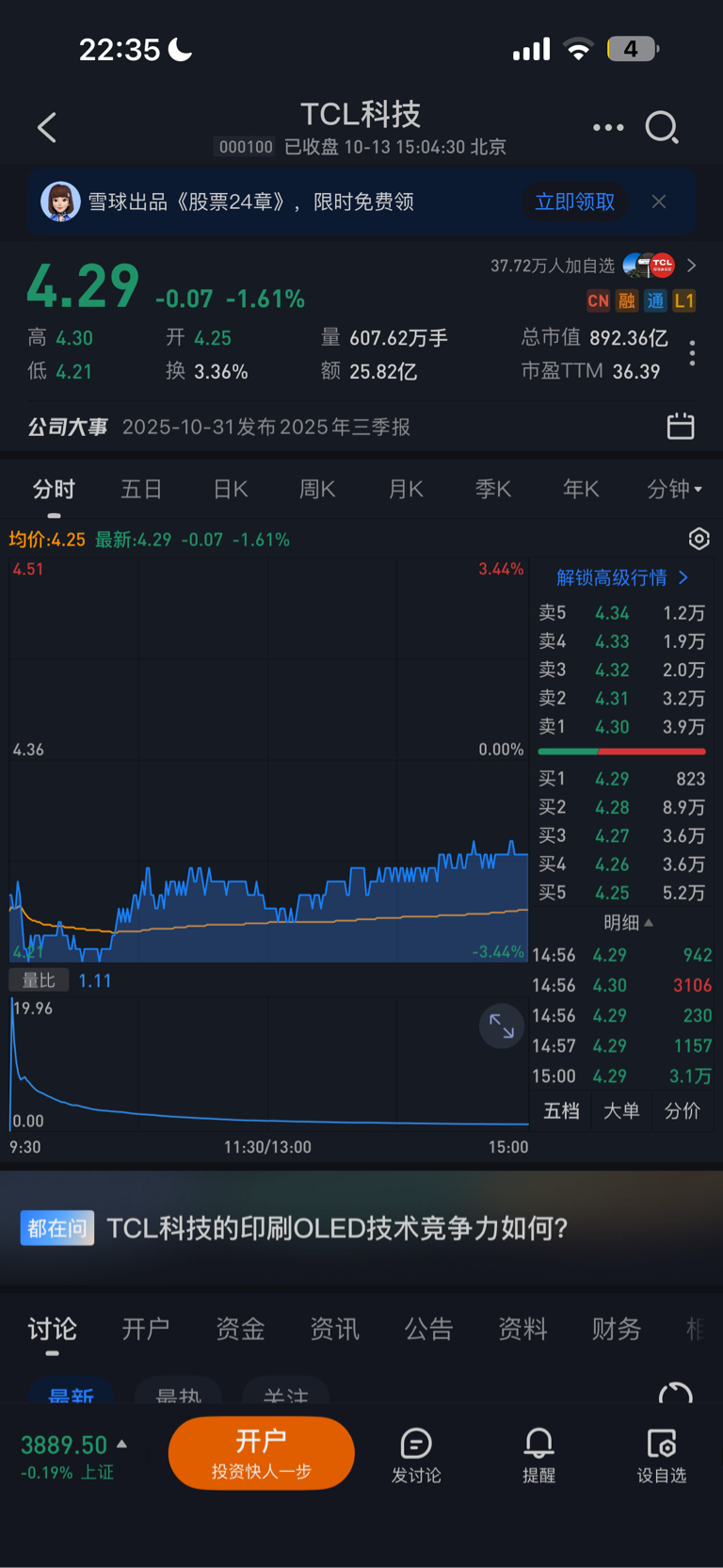
Task: Expand more quote details vertical dots
Action: [x=692, y=353]
